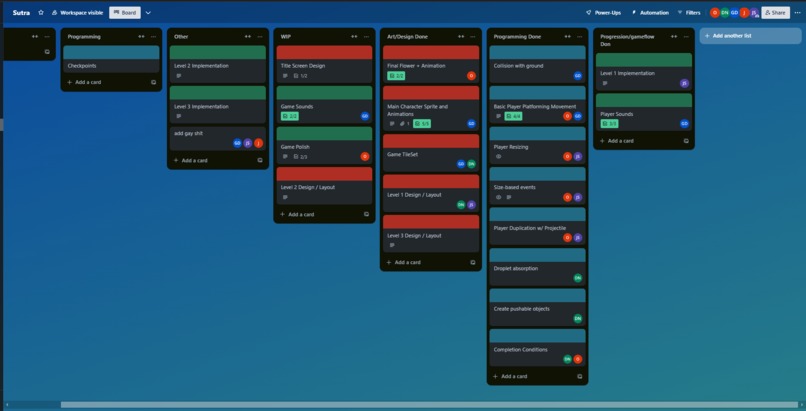The height and width of the screenshot is (411, 806).
Task: Click the green DN member avatar in header
Action: click(x=724, y=13)
